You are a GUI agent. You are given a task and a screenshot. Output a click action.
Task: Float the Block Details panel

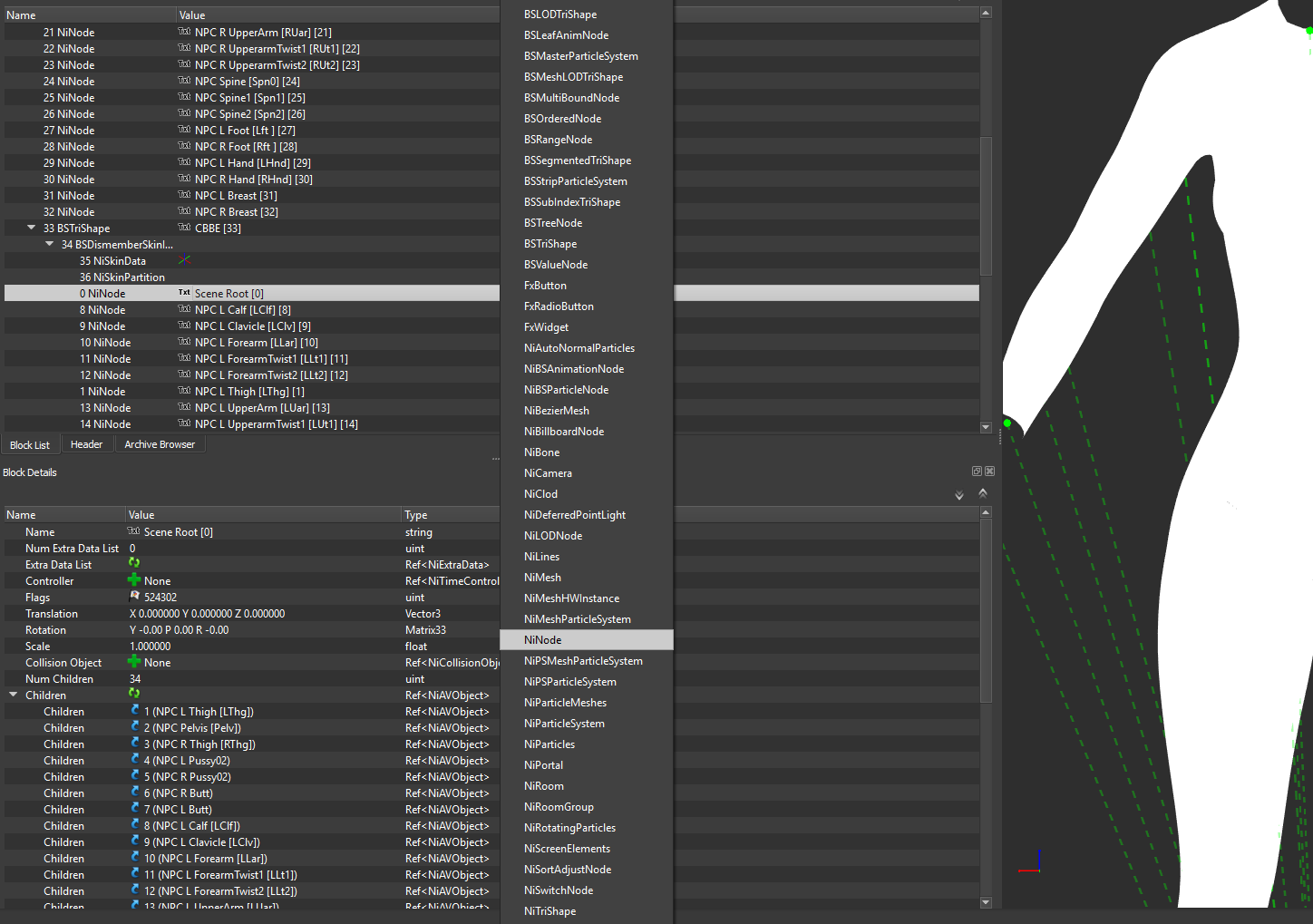(977, 472)
